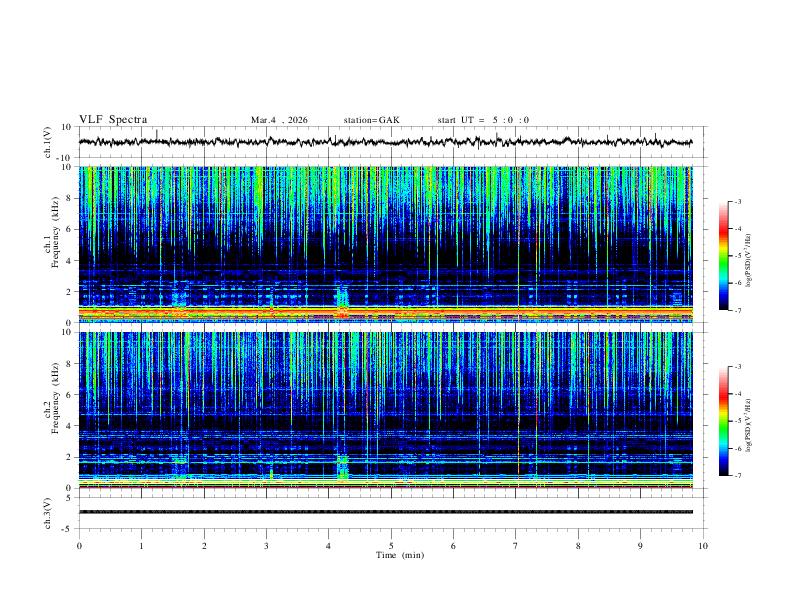Click the ch.1 color bar tick "-3"
The width and height of the screenshot is (792, 612).
tap(737, 201)
